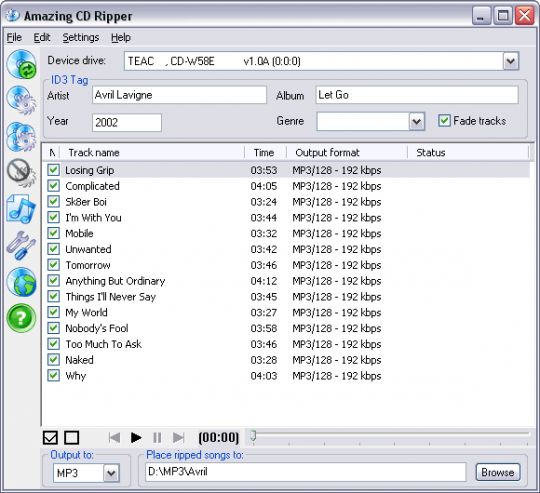Uncheck the Tomorrow track checkbox
The width and height of the screenshot is (540, 493).
53,265
